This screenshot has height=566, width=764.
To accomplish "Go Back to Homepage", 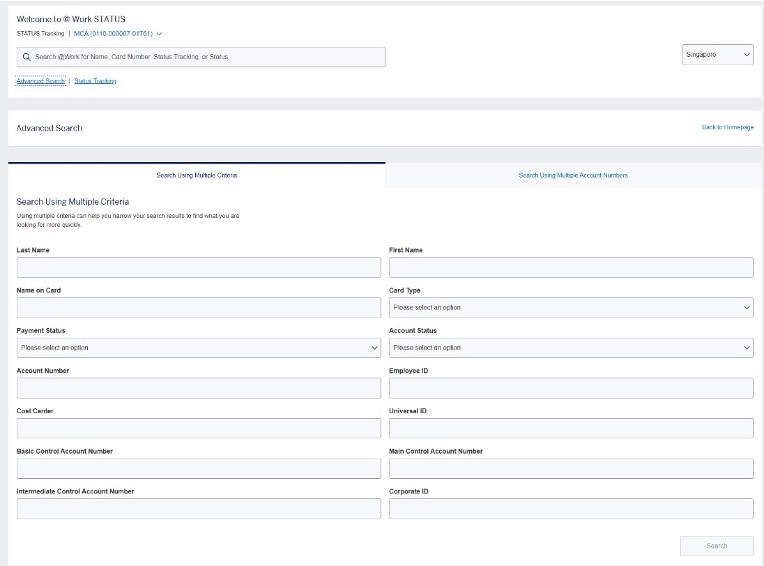I will pyautogui.click(x=727, y=128).
